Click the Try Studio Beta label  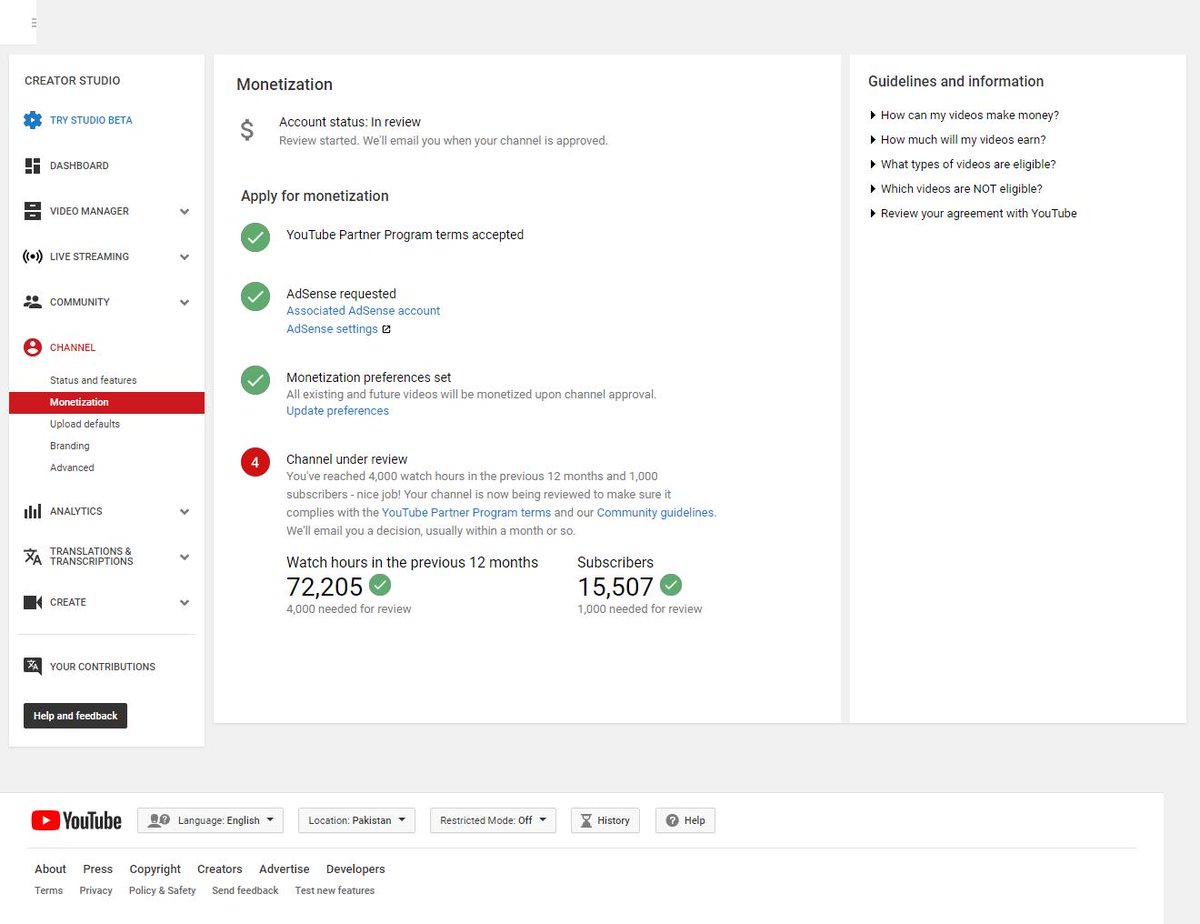[x=91, y=120]
